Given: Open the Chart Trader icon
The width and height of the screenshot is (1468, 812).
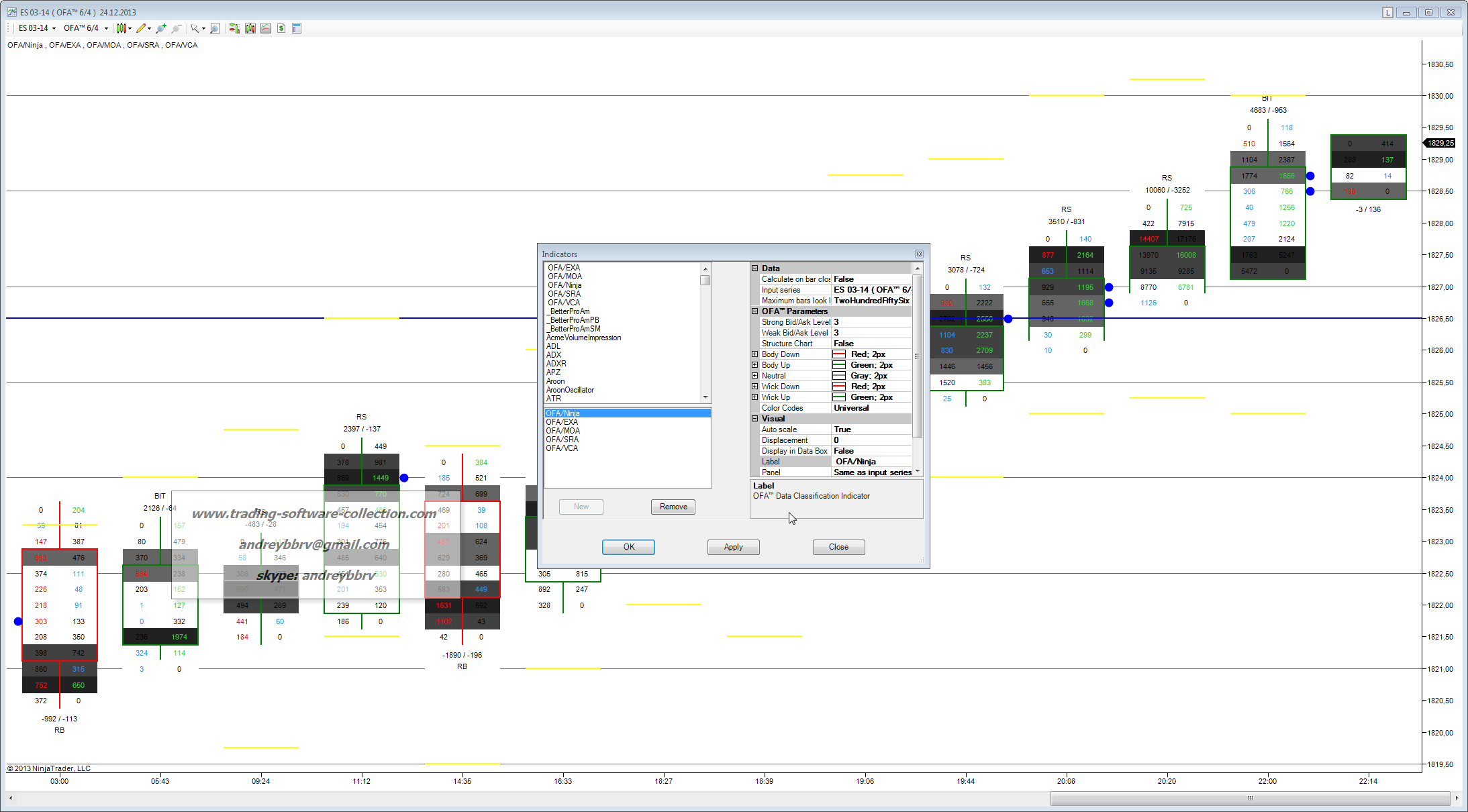Looking at the screenshot, I should (x=234, y=28).
